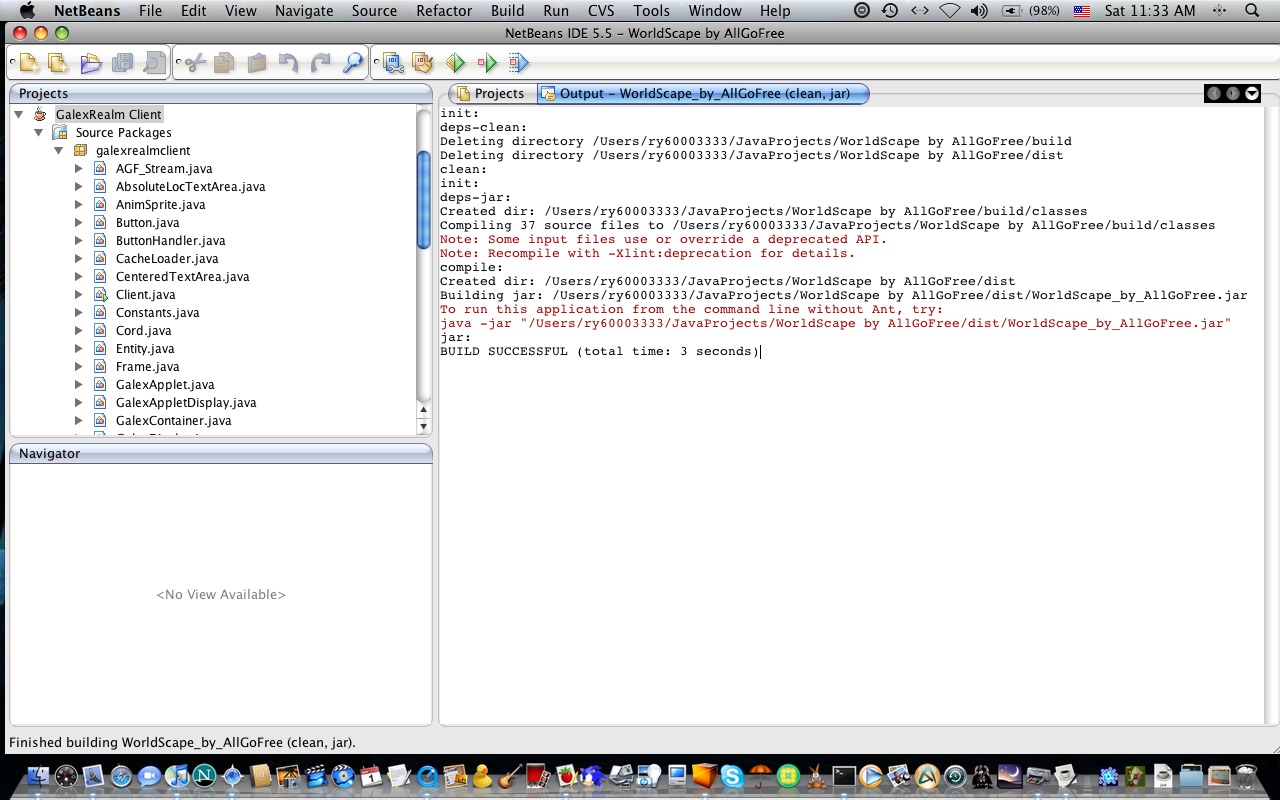Expand GalexApplet.java tree node

pos(79,385)
